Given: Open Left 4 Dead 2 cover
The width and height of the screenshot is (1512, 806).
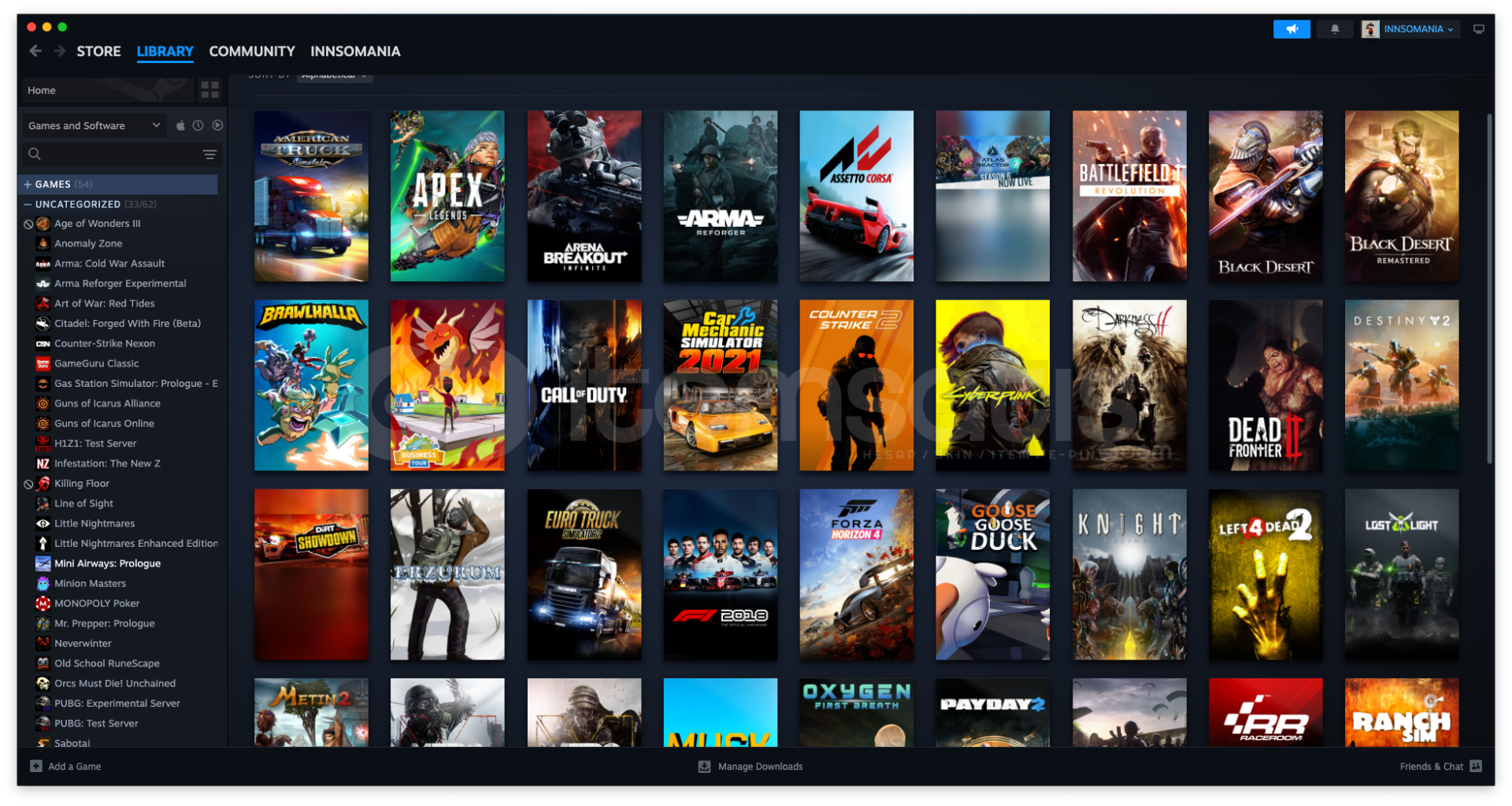Looking at the screenshot, I should pos(1266,574).
